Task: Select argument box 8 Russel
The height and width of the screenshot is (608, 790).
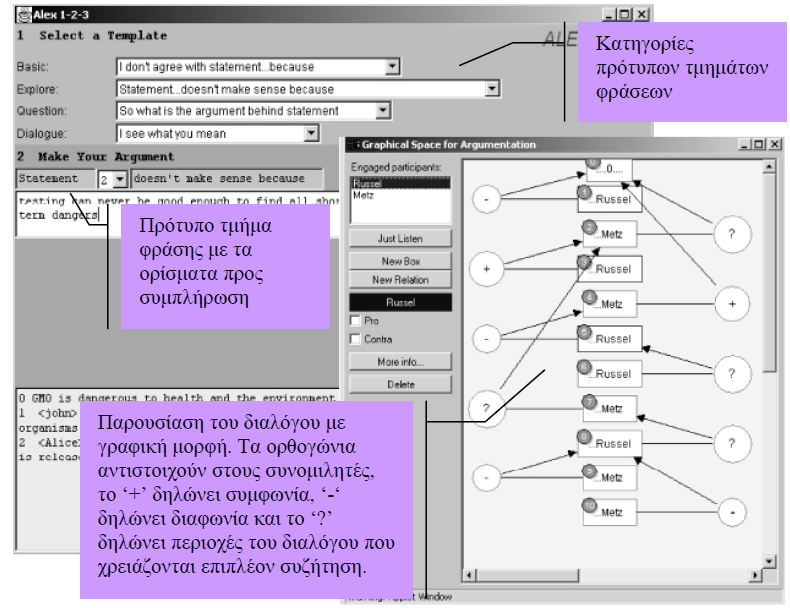Action: click(610, 443)
